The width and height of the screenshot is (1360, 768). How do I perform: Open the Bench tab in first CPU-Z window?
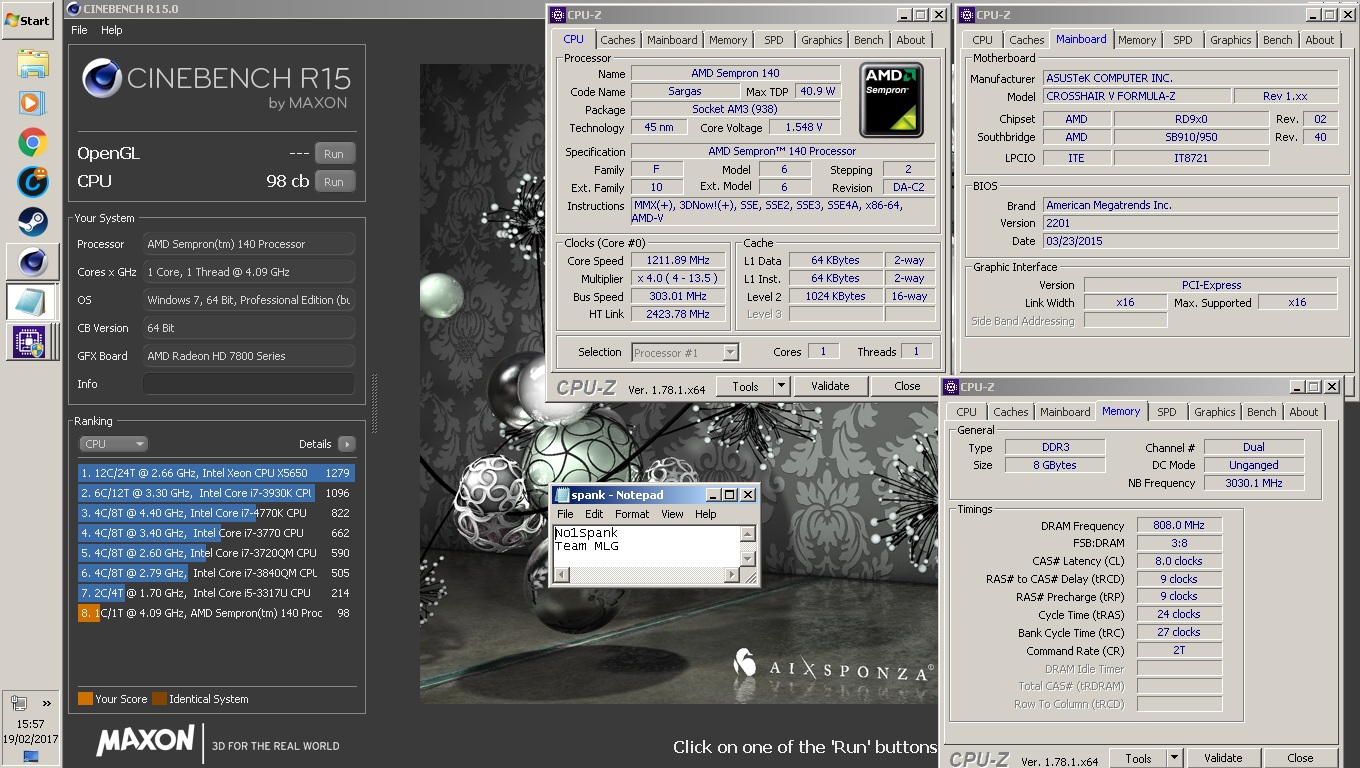(x=869, y=40)
